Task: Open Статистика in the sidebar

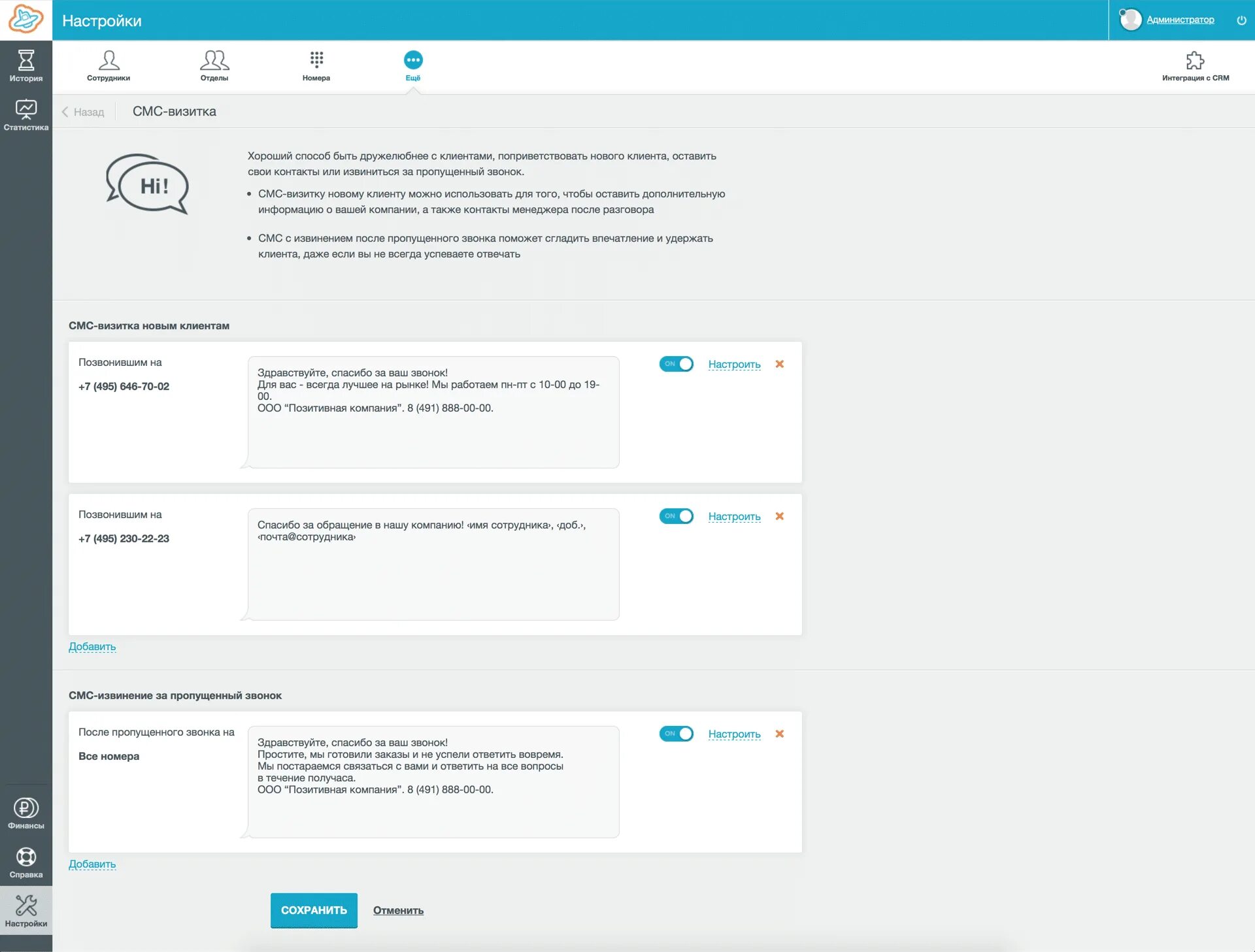Action: 25,114
